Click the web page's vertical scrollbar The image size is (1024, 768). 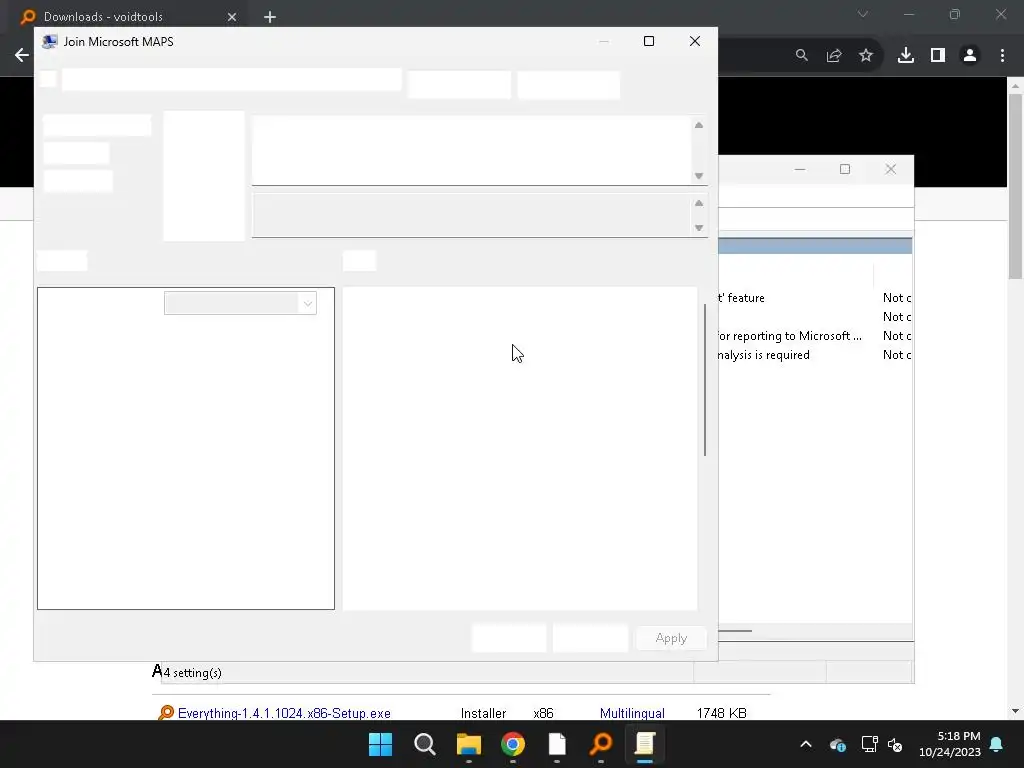click(x=1015, y=186)
